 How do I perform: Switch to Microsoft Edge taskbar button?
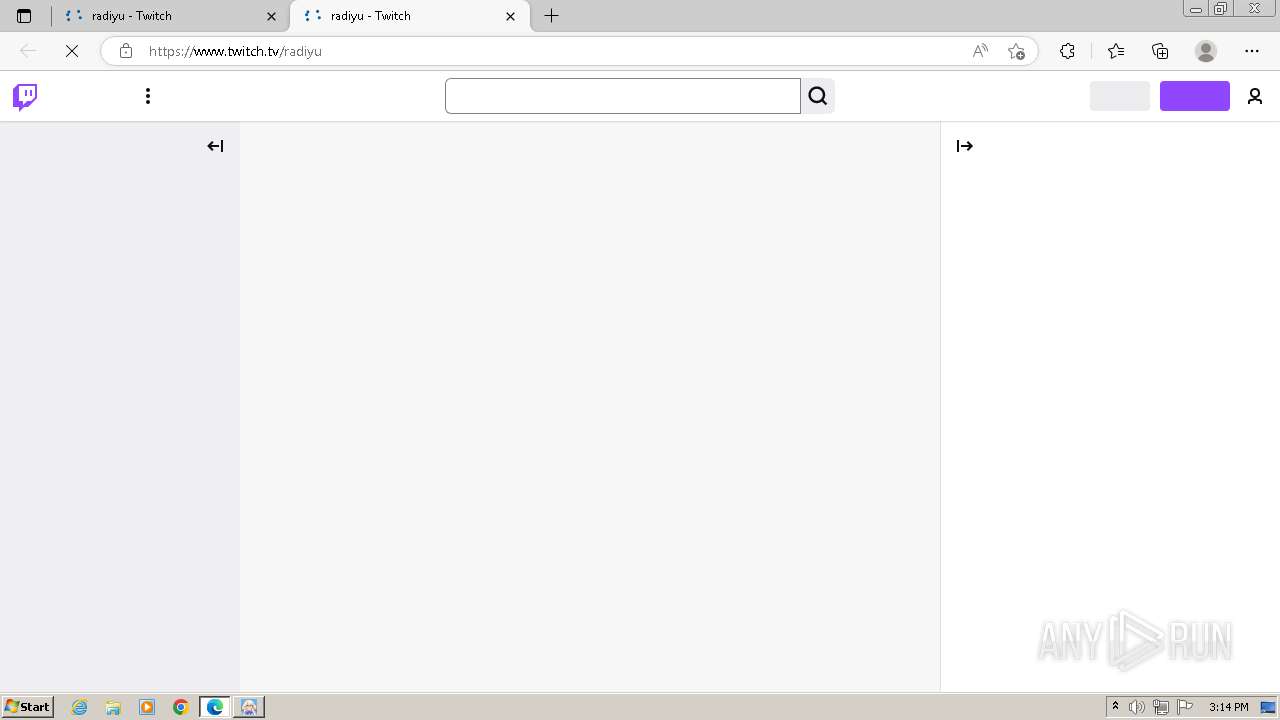point(215,707)
